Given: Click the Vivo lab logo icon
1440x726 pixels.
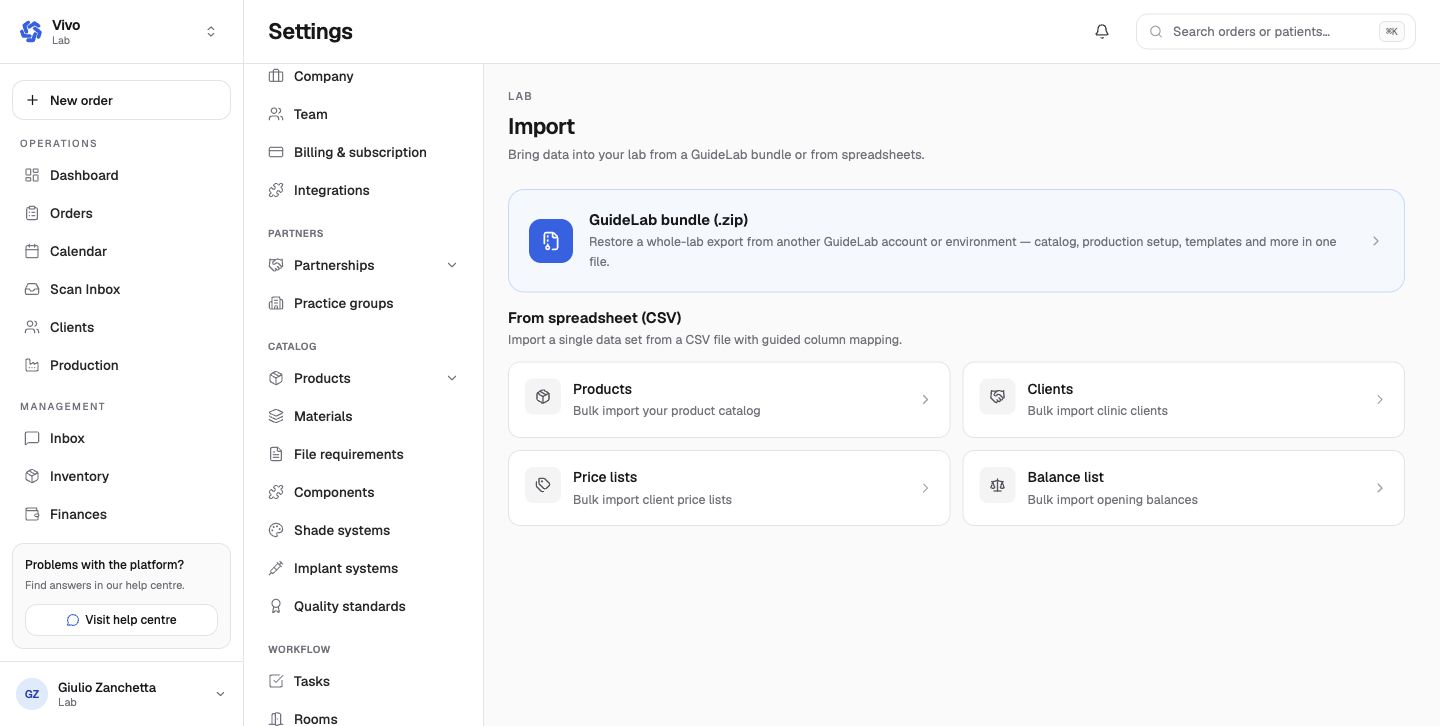Looking at the screenshot, I should coord(31,31).
